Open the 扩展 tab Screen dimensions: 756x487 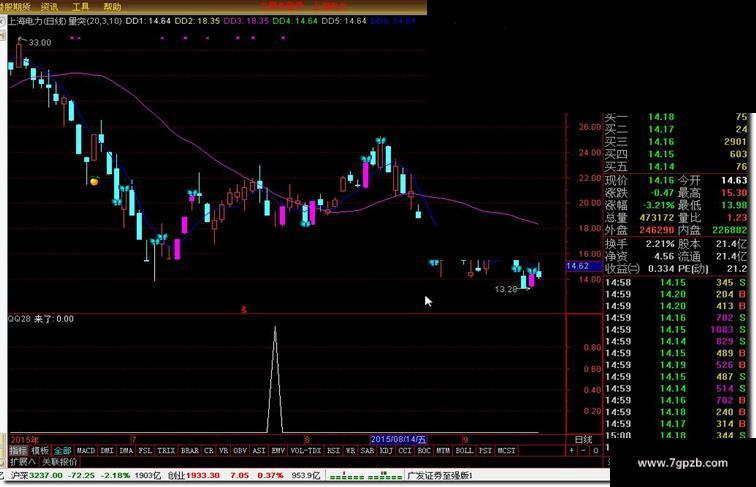tap(22, 461)
